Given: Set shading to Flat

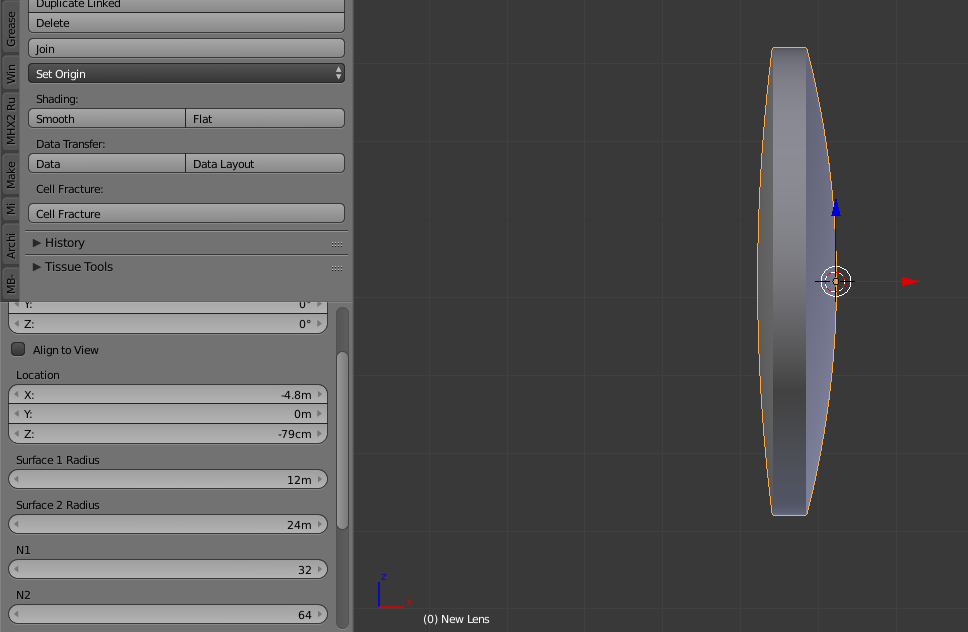Looking at the screenshot, I should (x=265, y=119).
